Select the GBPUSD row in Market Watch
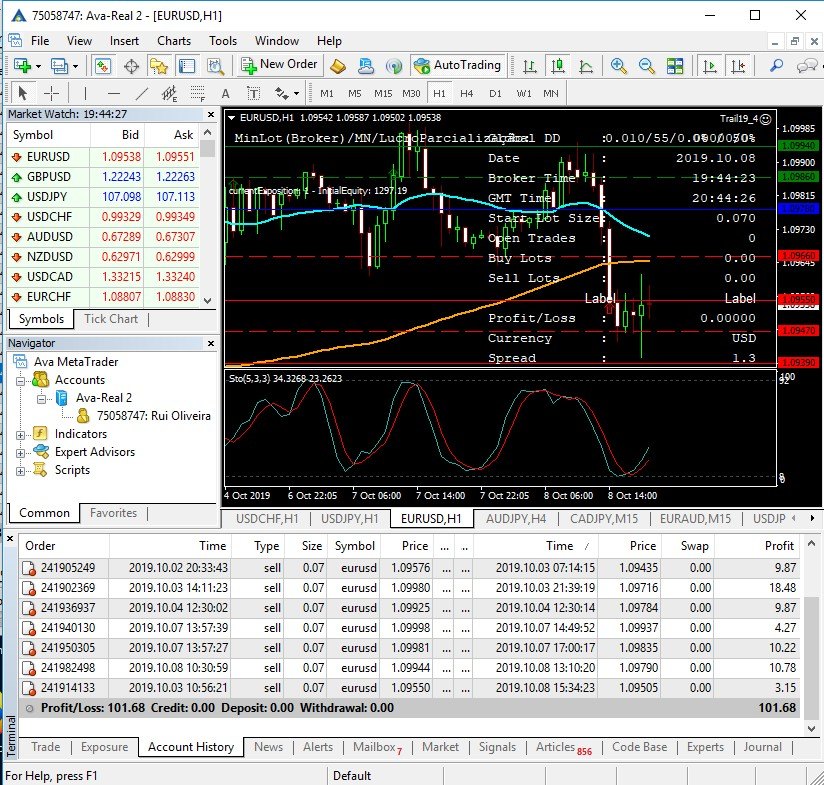The width and height of the screenshot is (824, 785). coord(102,177)
